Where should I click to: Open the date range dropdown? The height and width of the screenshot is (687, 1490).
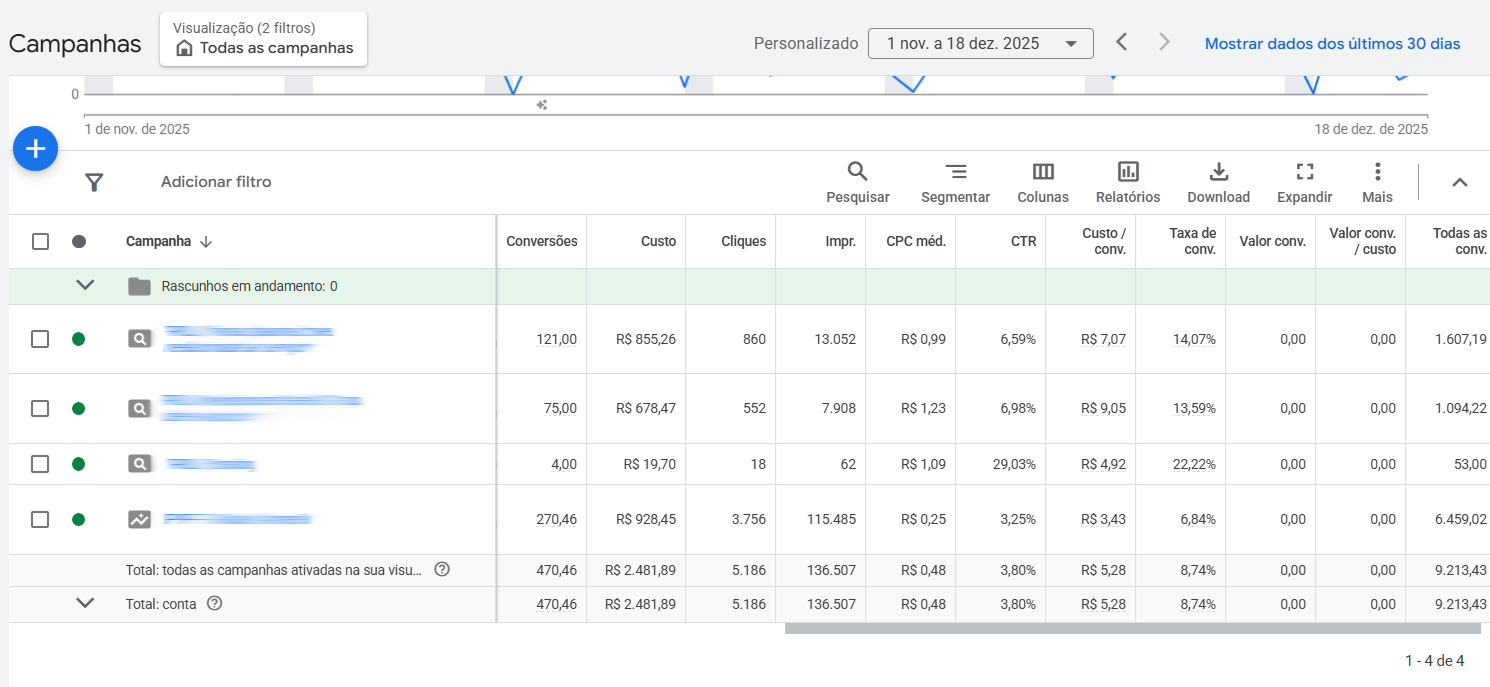980,43
